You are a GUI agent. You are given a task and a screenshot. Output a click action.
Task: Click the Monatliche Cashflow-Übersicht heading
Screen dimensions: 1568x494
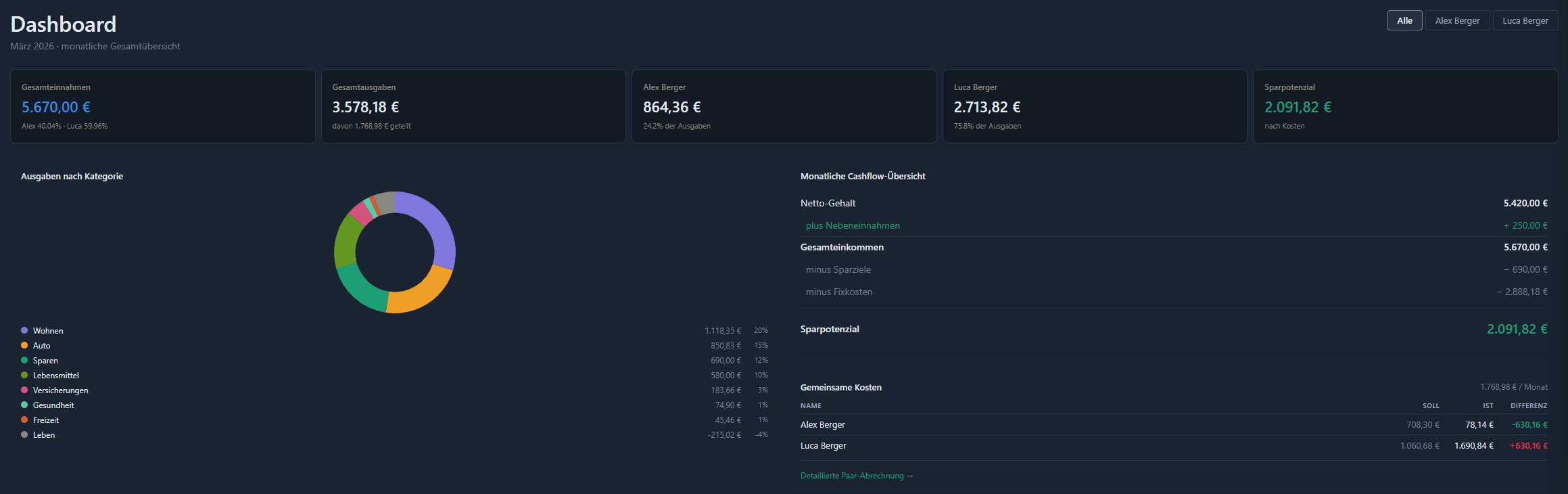click(x=863, y=176)
